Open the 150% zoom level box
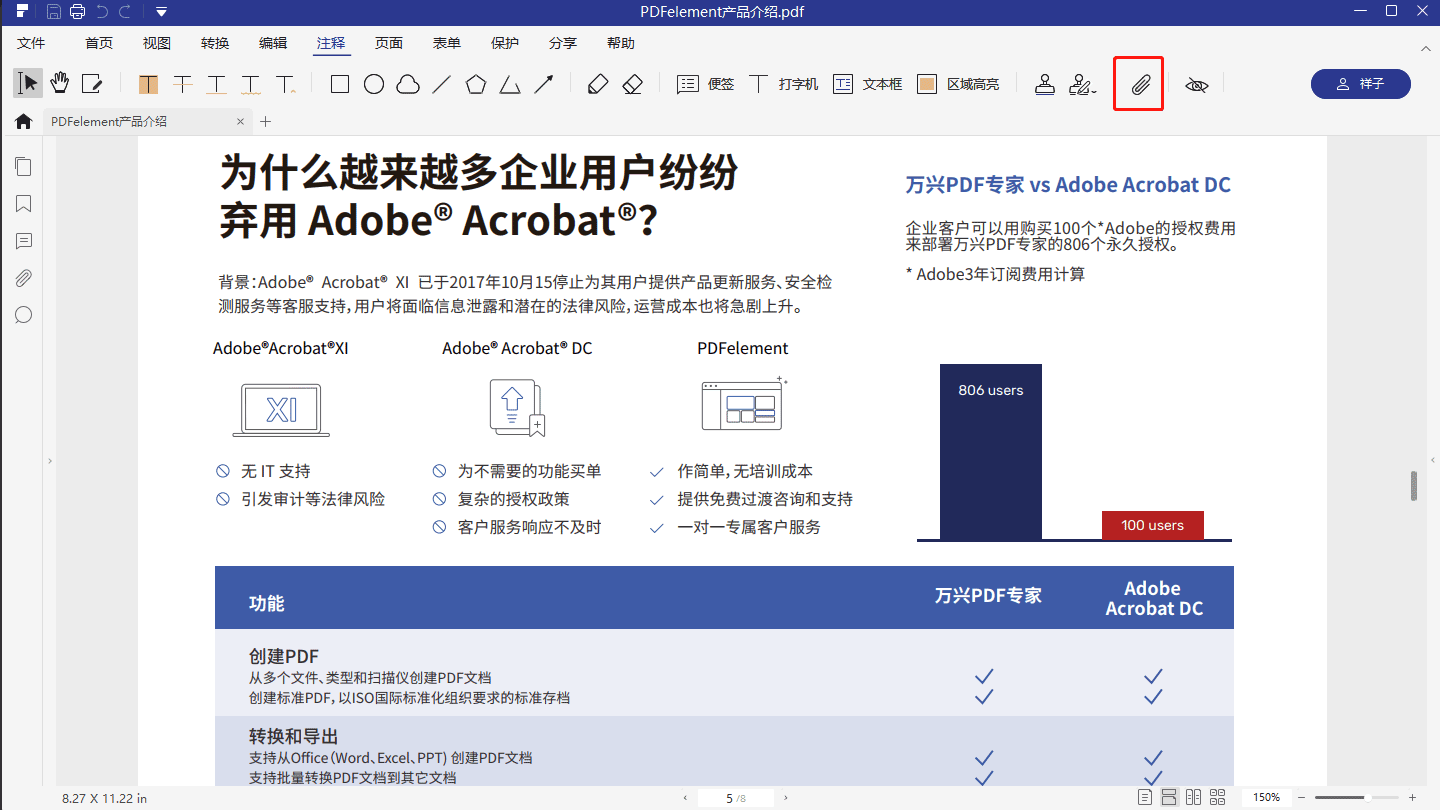 [x=1267, y=797]
